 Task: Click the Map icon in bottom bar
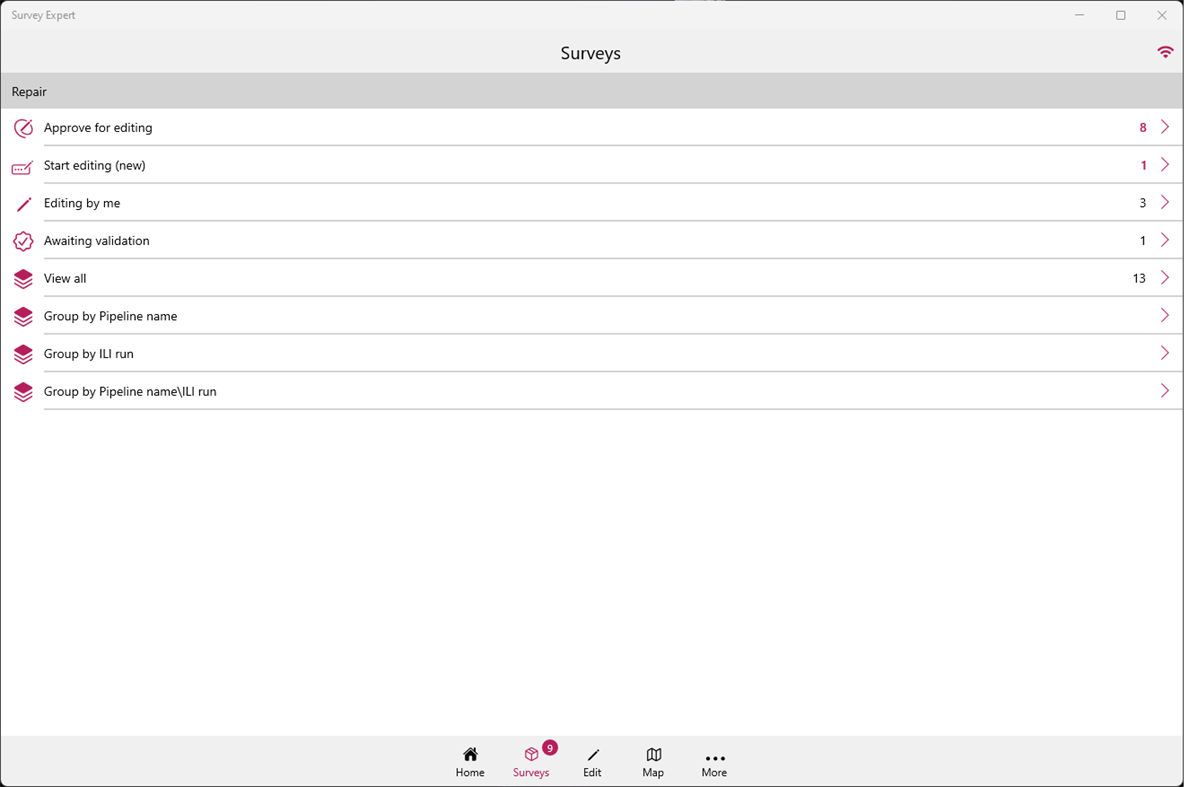[654, 754]
